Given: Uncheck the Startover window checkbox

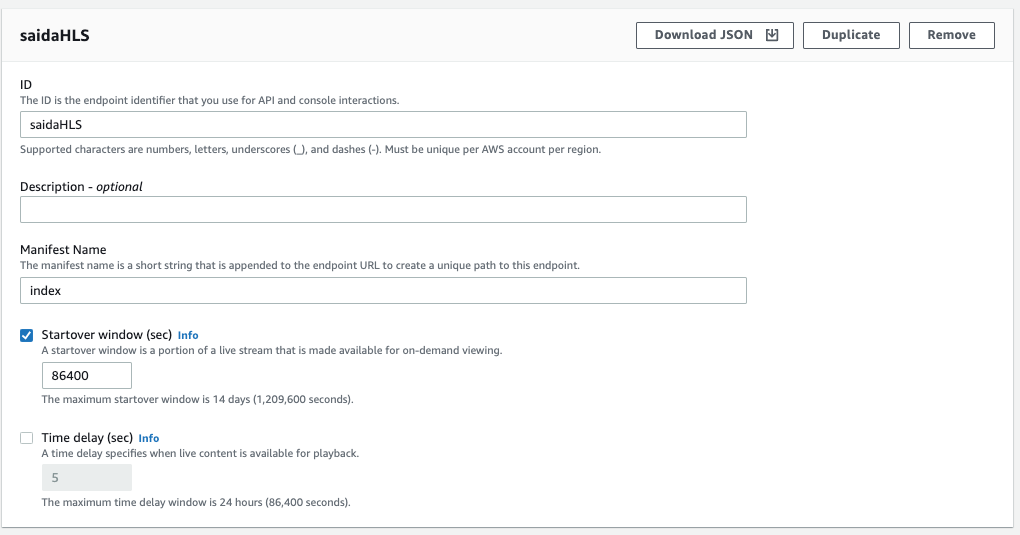Looking at the screenshot, I should (27, 335).
